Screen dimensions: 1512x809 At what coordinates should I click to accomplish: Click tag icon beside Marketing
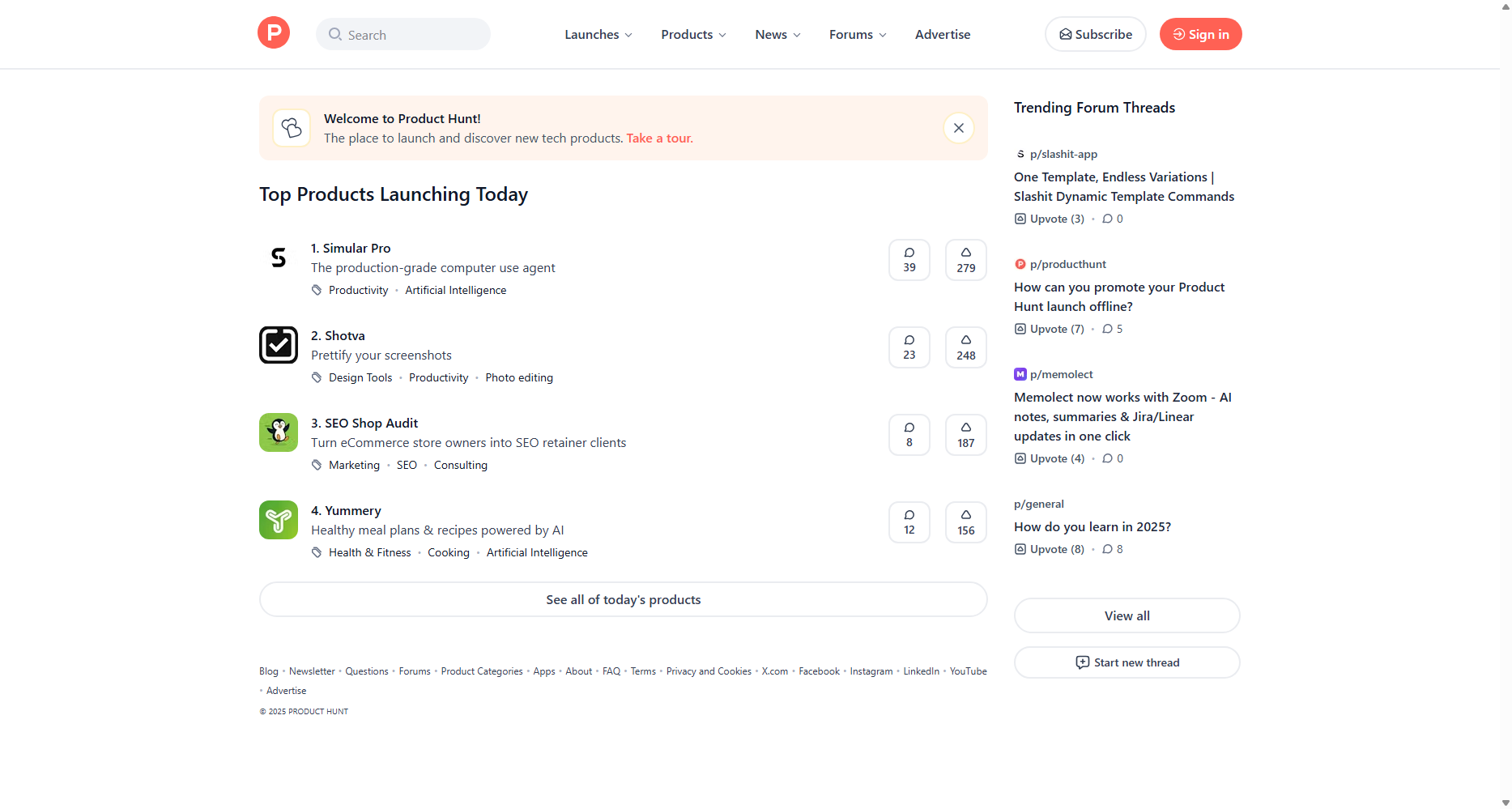click(317, 465)
